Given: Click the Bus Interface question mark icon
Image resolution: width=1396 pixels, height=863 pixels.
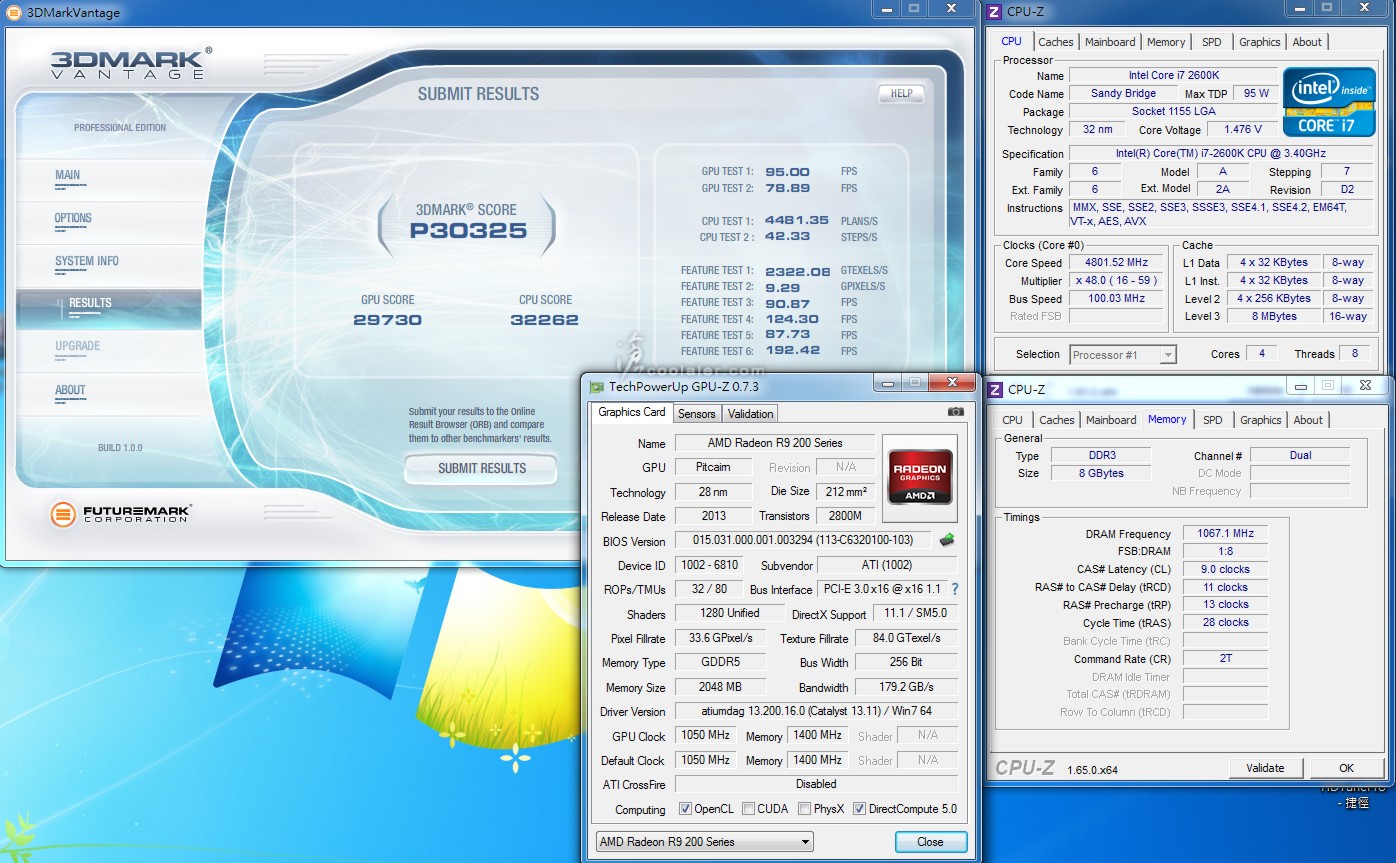Looking at the screenshot, I should coord(954,589).
